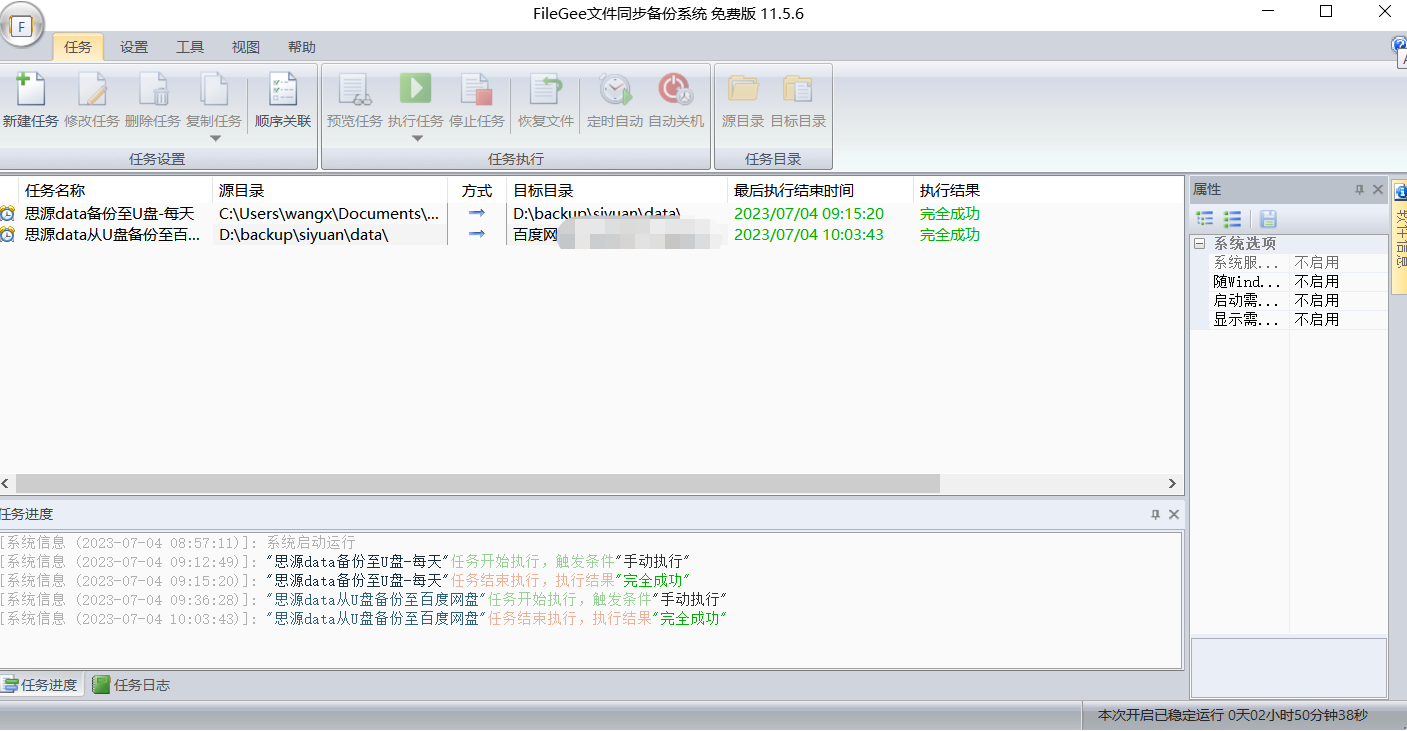Open the 设置 ribbon tab
1407x731 pixels.
pyautogui.click(x=134, y=47)
